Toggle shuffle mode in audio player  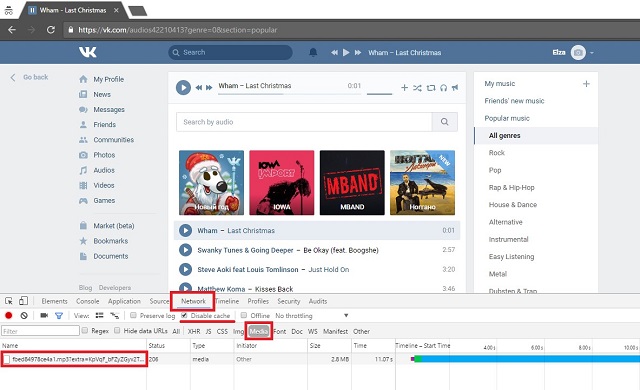point(417,88)
